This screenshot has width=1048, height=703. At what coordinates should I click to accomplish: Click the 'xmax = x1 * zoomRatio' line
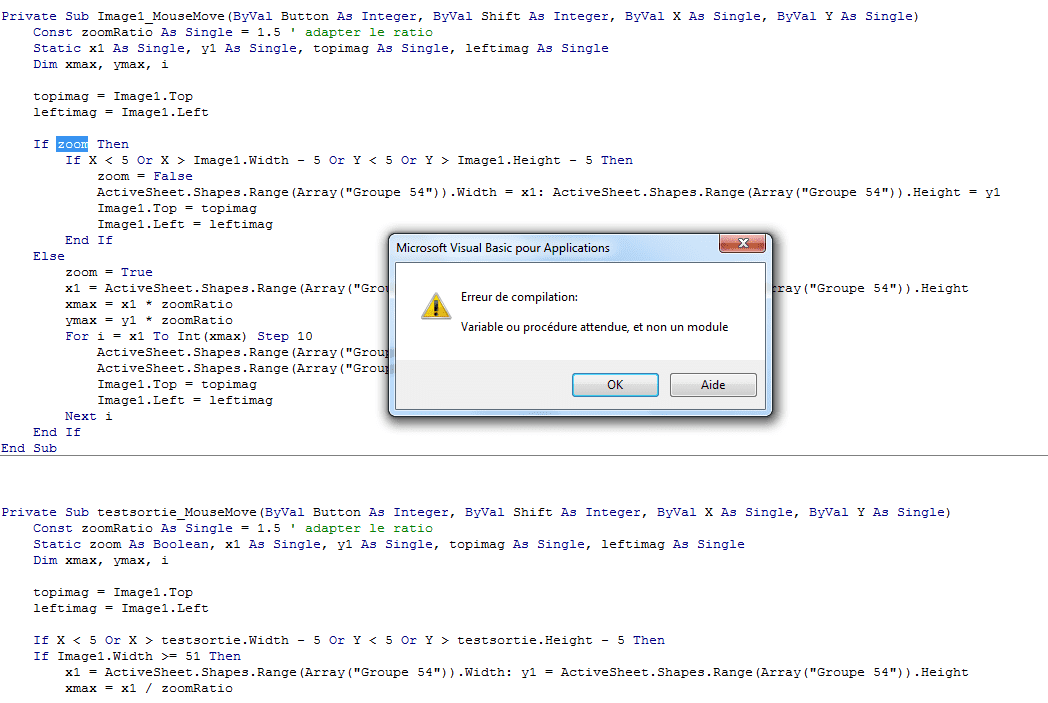click(x=149, y=305)
